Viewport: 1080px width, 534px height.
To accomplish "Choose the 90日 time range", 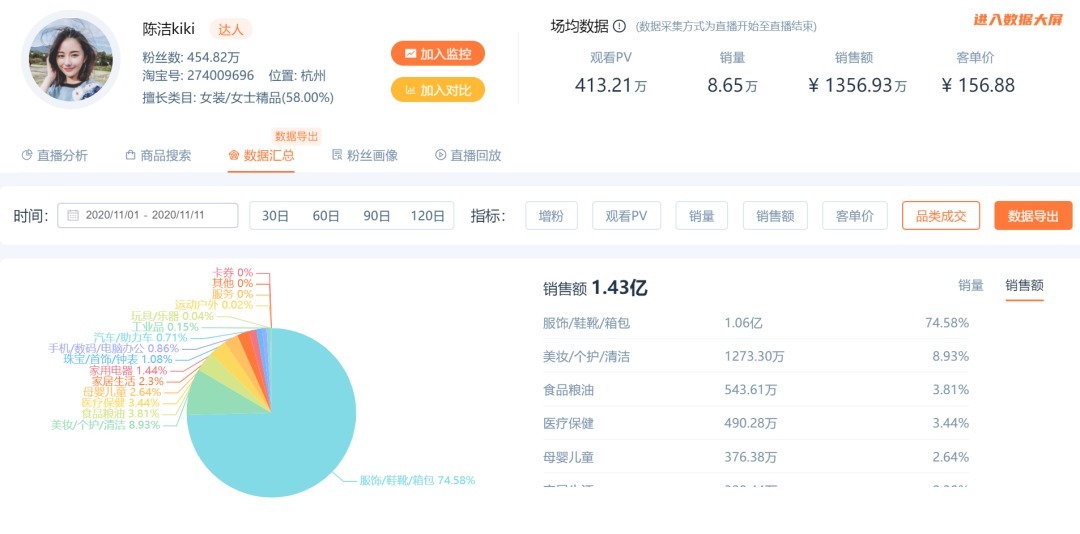I will pyautogui.click(x=377, y=216).
